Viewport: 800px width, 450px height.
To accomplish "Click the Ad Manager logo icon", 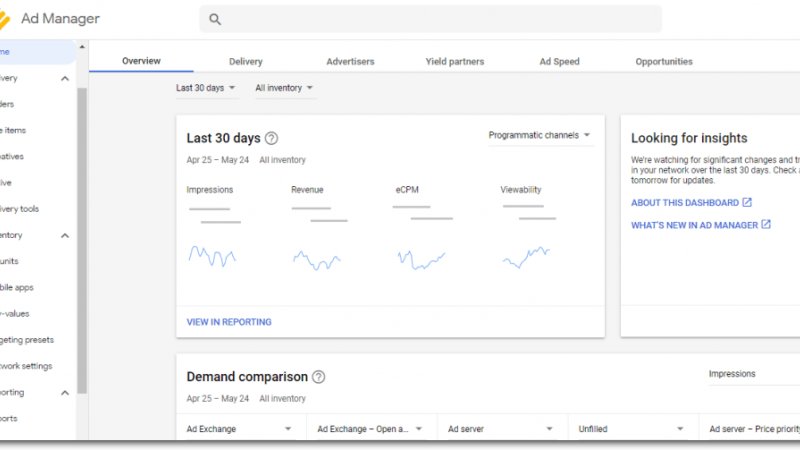I will point(6,19).
